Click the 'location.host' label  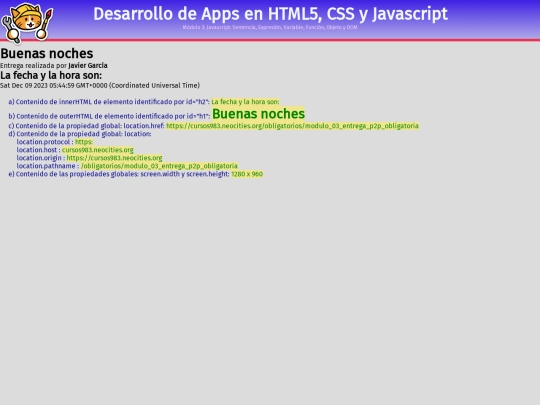tap(39, 150)
